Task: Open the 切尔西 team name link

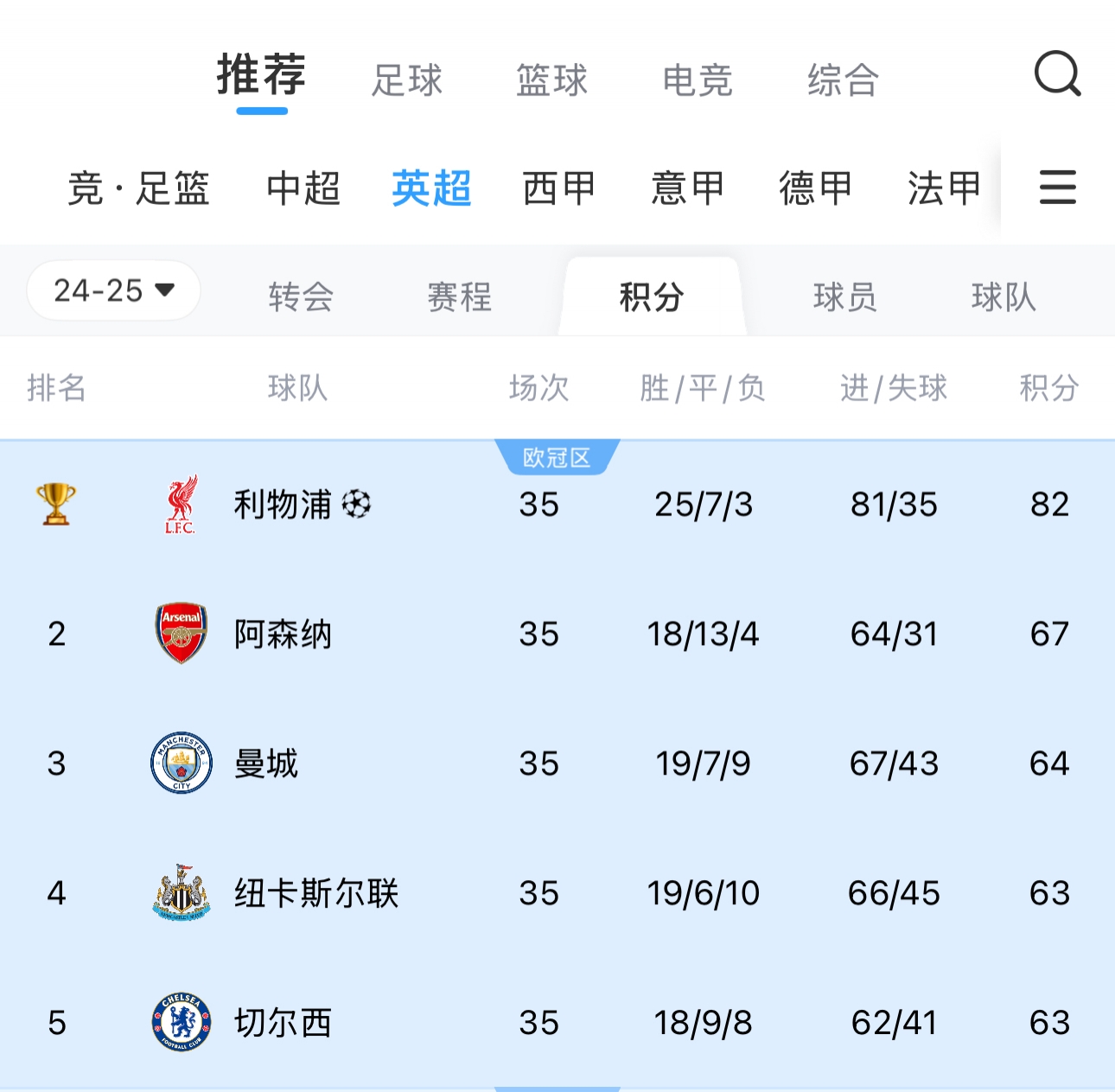Action: (283, 1023)
